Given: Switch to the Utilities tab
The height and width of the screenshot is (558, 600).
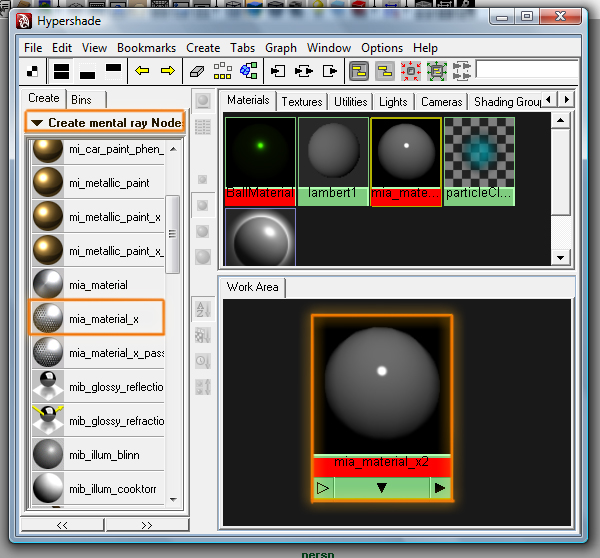Looking at the screenshot, I should [x=351, y=102].
